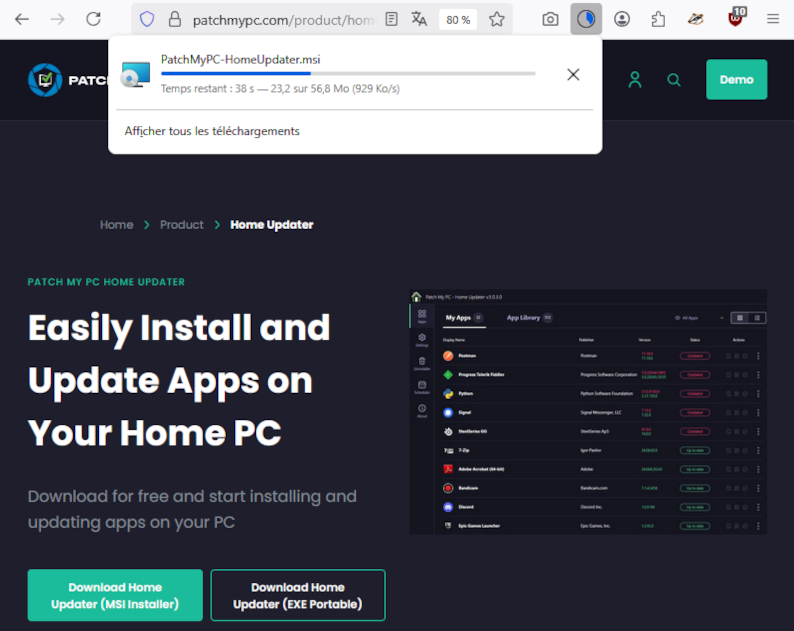The image size is (794, 631).
Task: Take a screenshot with camera icon
Action: pyautogui.click(x=550, y=19)
